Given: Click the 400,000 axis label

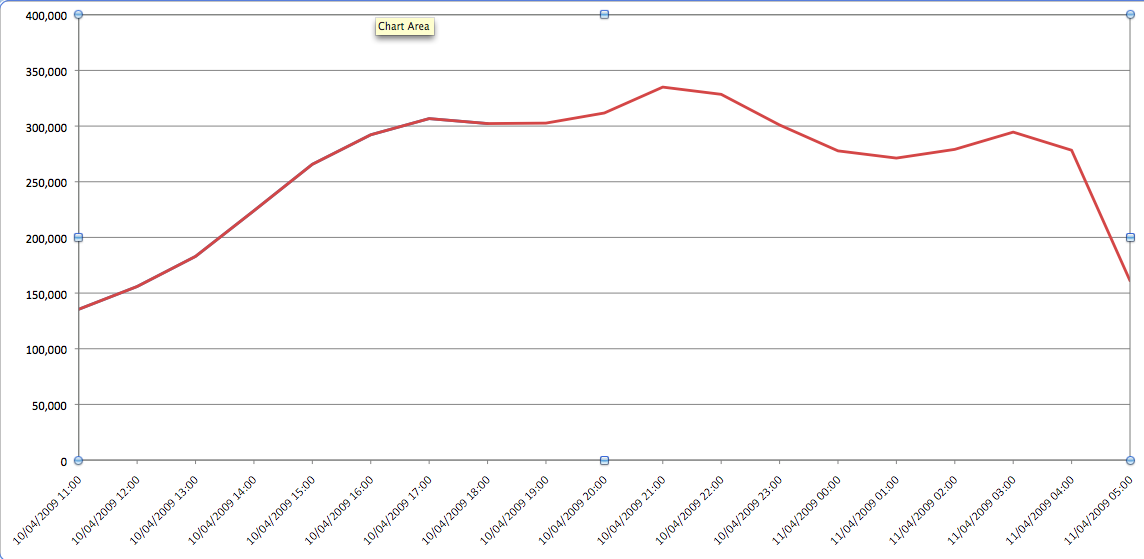Looking at the screenshot, I should click(46, 15).
